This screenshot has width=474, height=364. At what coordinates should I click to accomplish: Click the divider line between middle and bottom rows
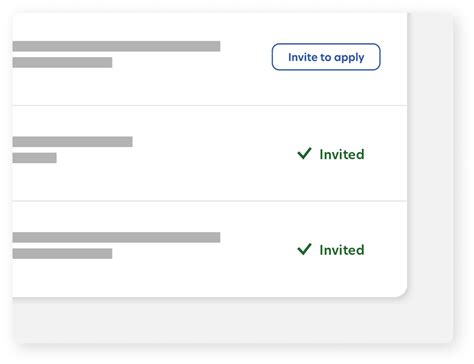(210, 201)
